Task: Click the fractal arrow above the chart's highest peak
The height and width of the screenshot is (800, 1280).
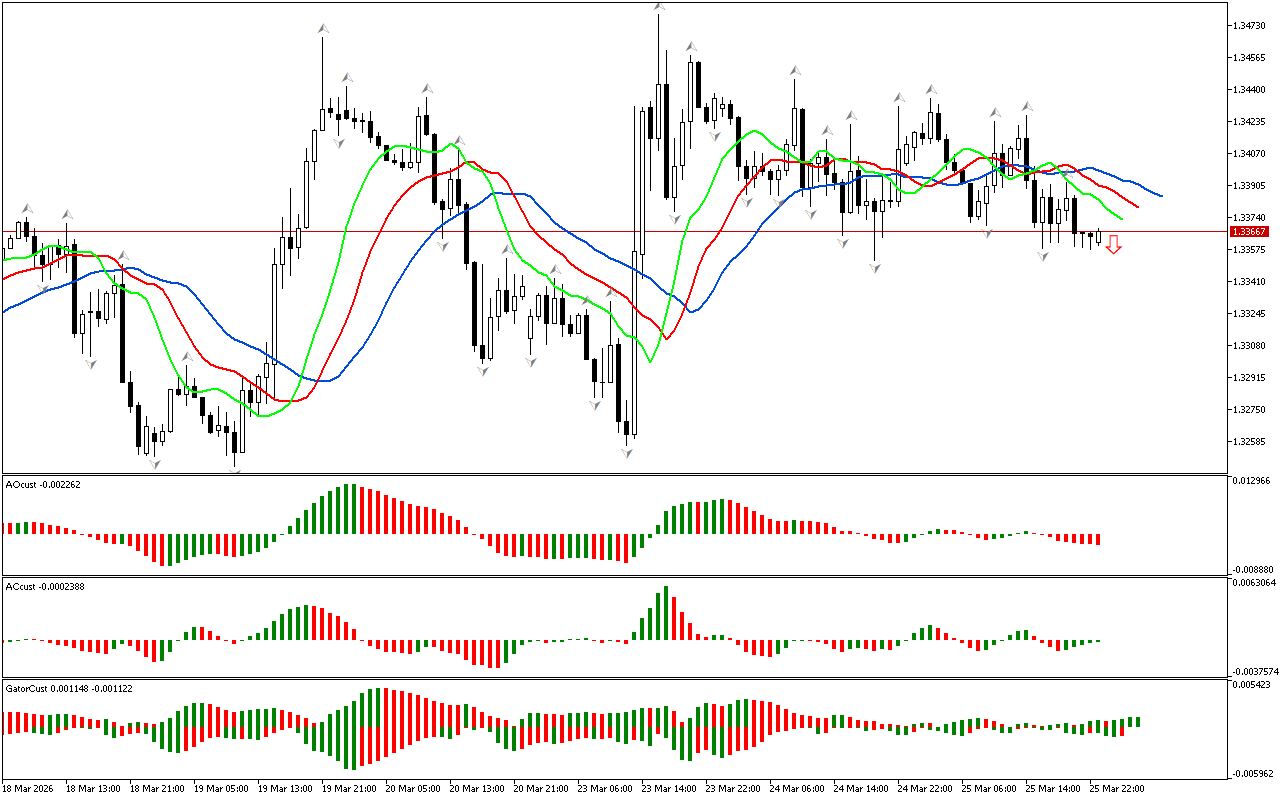Action: pyautogui.click(x=659, y=7)
